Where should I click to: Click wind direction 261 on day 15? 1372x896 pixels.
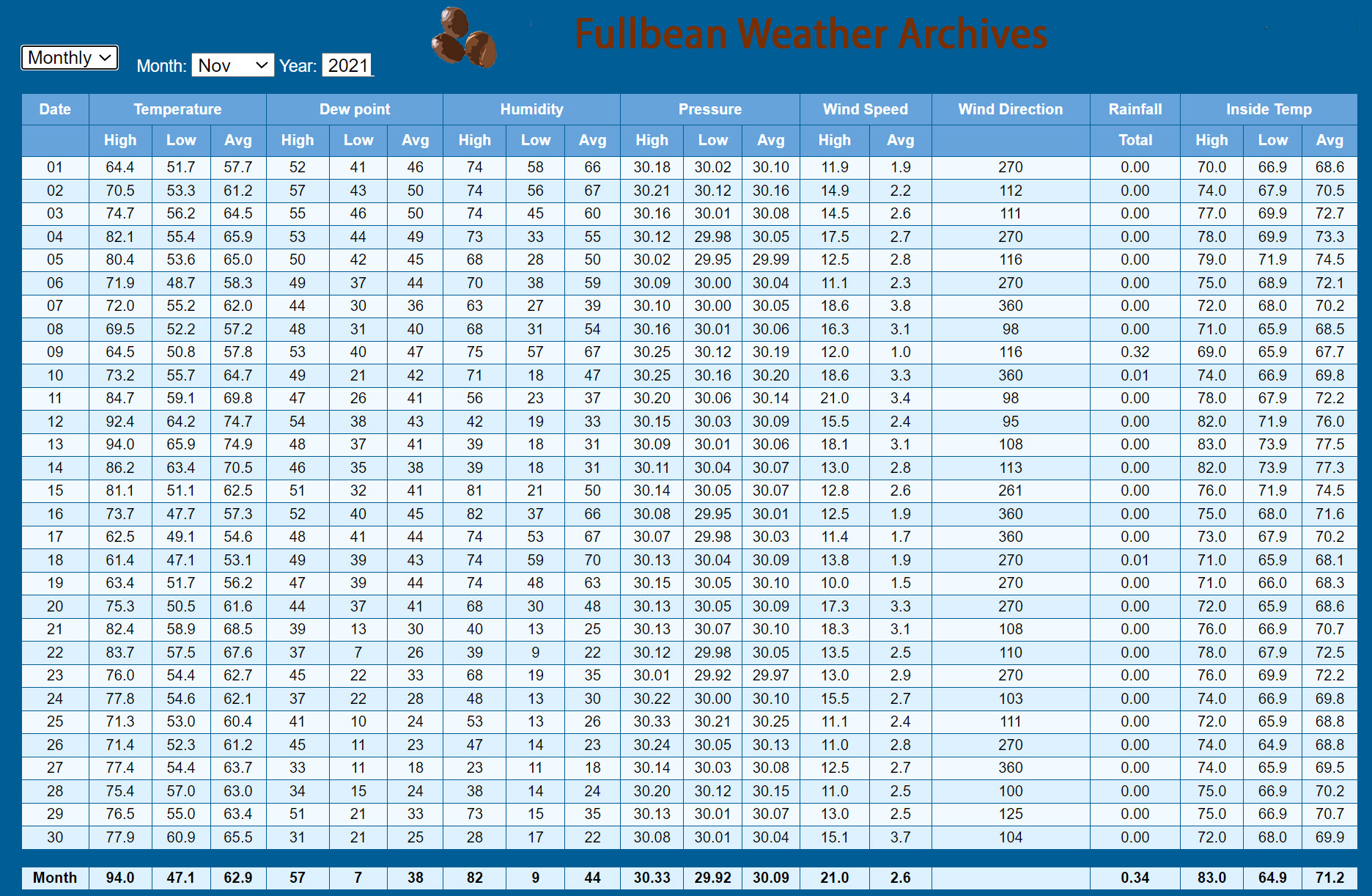1011,491
